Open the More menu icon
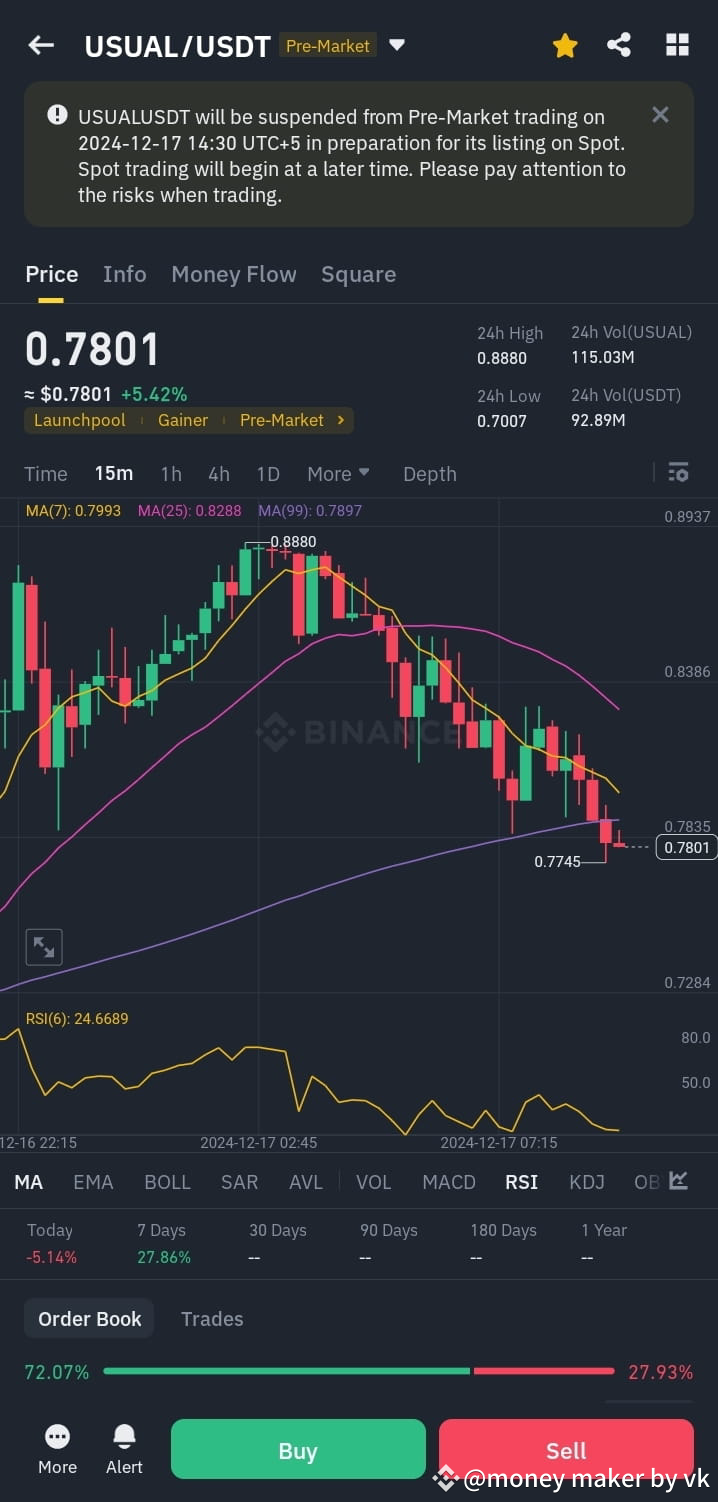The height and width of the screenshot is (1502, 718). pyautogui.click(x=57, y=1450)
